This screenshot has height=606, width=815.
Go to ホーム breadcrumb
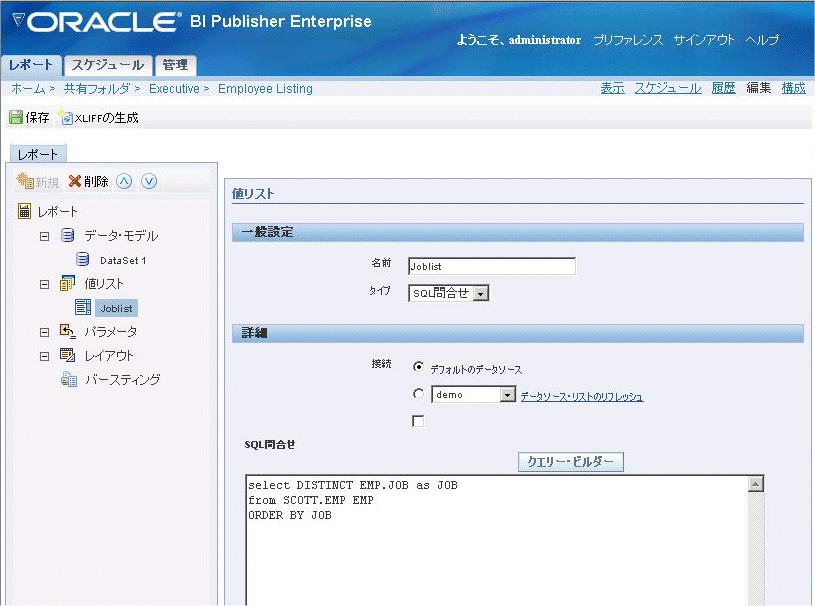(x=29, y=89)
